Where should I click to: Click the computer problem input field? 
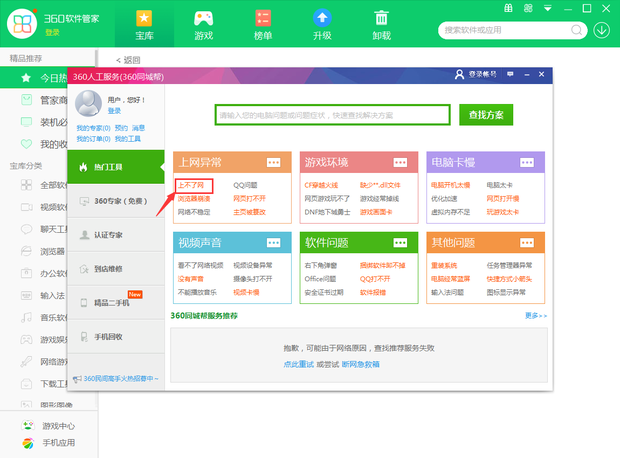(332, 115)
